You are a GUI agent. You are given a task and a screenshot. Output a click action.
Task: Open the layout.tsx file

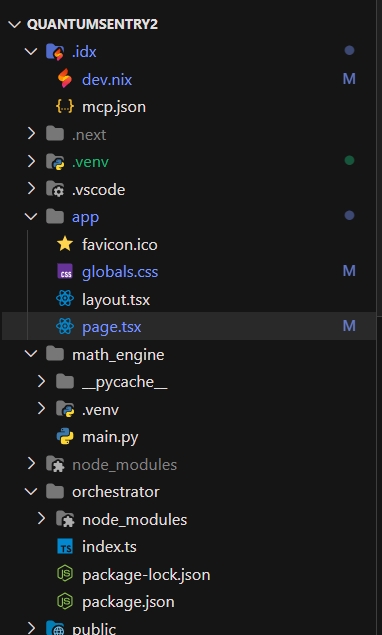click(116, 300)
